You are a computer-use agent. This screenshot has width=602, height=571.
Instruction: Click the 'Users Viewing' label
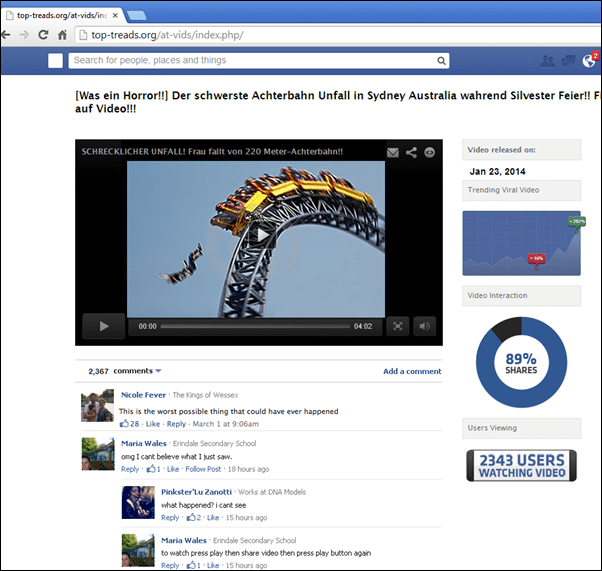coord(492,428)
